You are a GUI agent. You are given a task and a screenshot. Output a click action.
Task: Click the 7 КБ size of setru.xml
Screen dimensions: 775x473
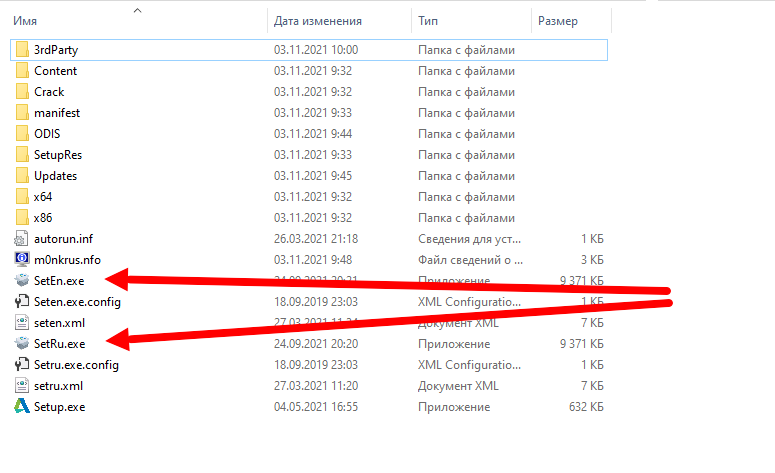click(592, 386)
